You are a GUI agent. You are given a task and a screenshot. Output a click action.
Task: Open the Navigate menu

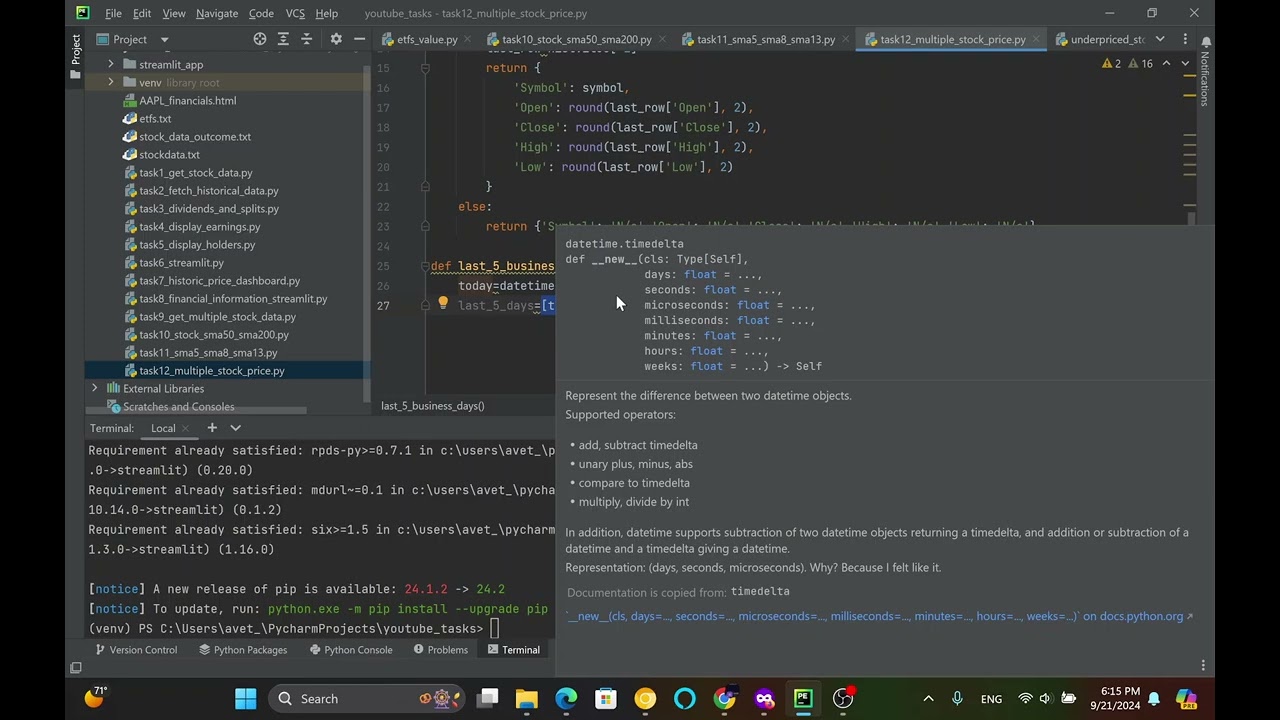(x=217, y=13)
